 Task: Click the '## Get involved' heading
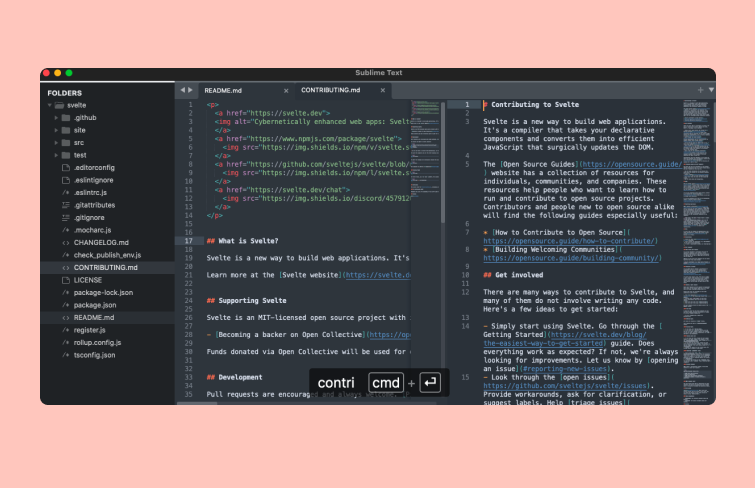pyautogui.click(x=513, y=275)
